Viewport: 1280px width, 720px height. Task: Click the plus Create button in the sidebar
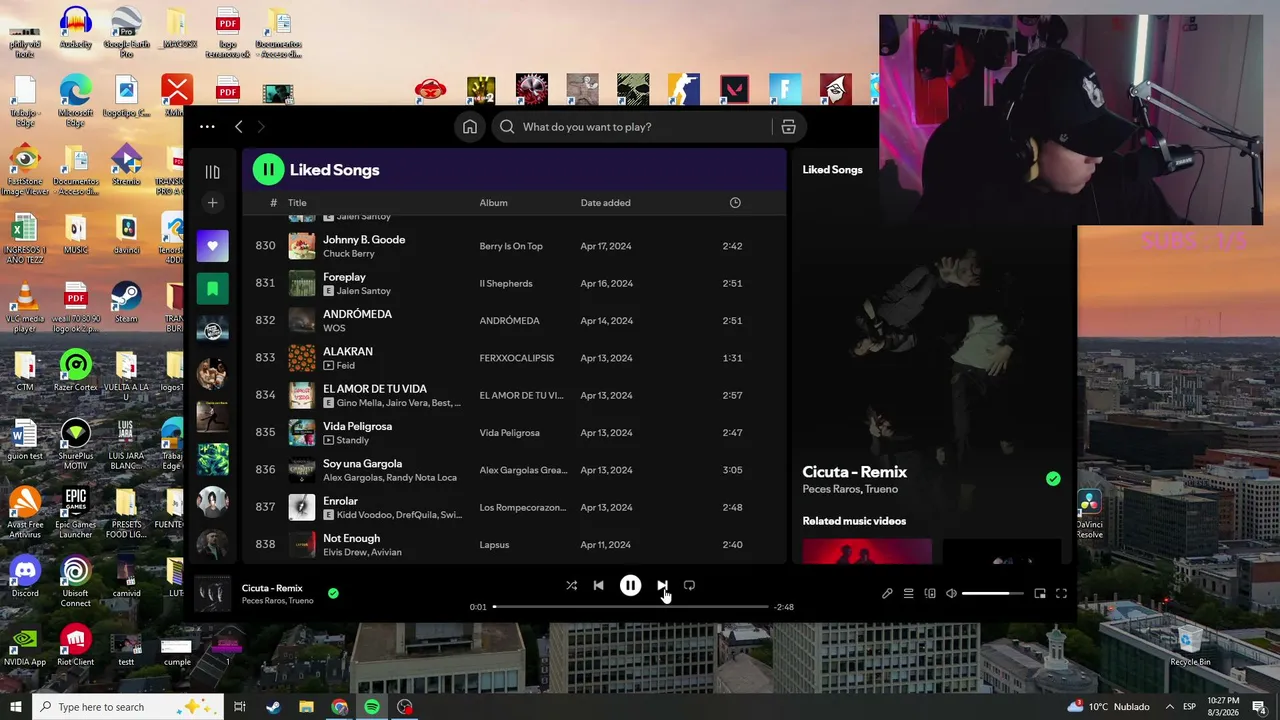(x=212, y=203)
